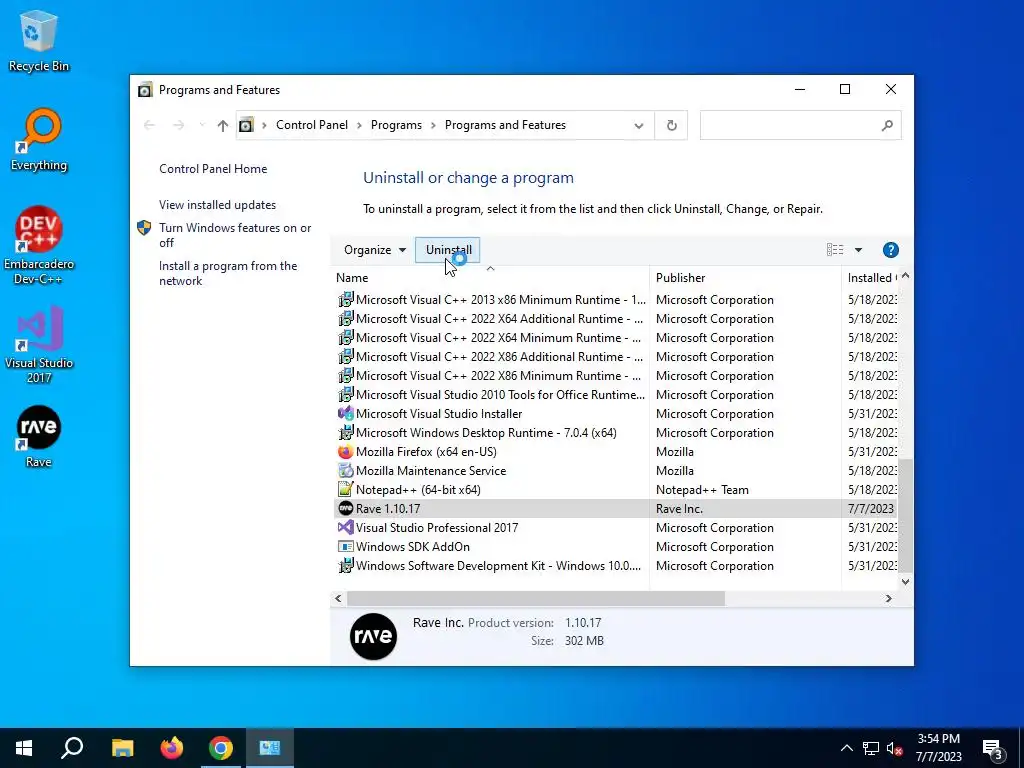The width and height of the screenshot is (1024, 768).
Task: Click the Windows SDK AddOn row icon
Action: coord(345,547)
